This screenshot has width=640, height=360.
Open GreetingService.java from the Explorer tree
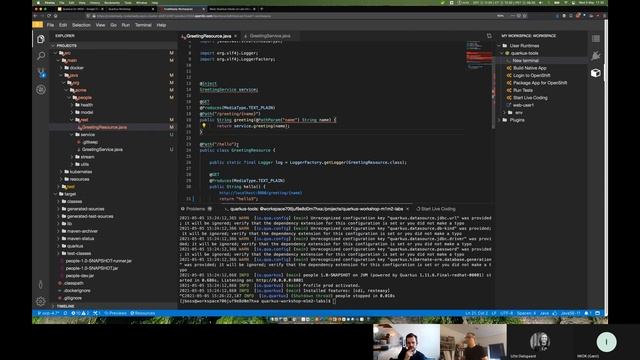[102, 149]
